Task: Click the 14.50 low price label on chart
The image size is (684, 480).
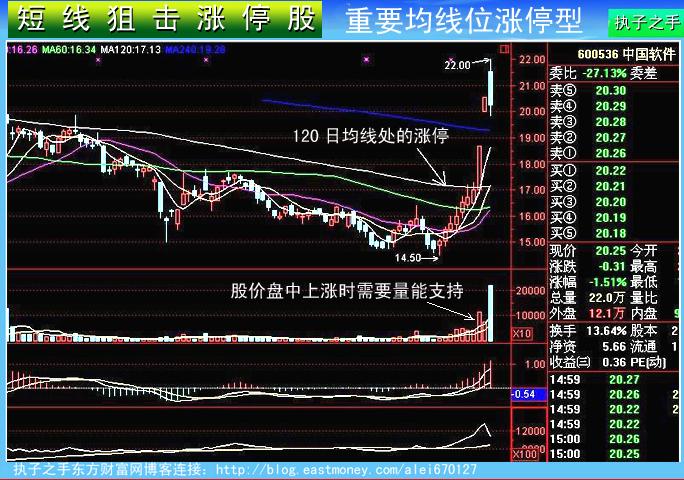Action: 408,258
